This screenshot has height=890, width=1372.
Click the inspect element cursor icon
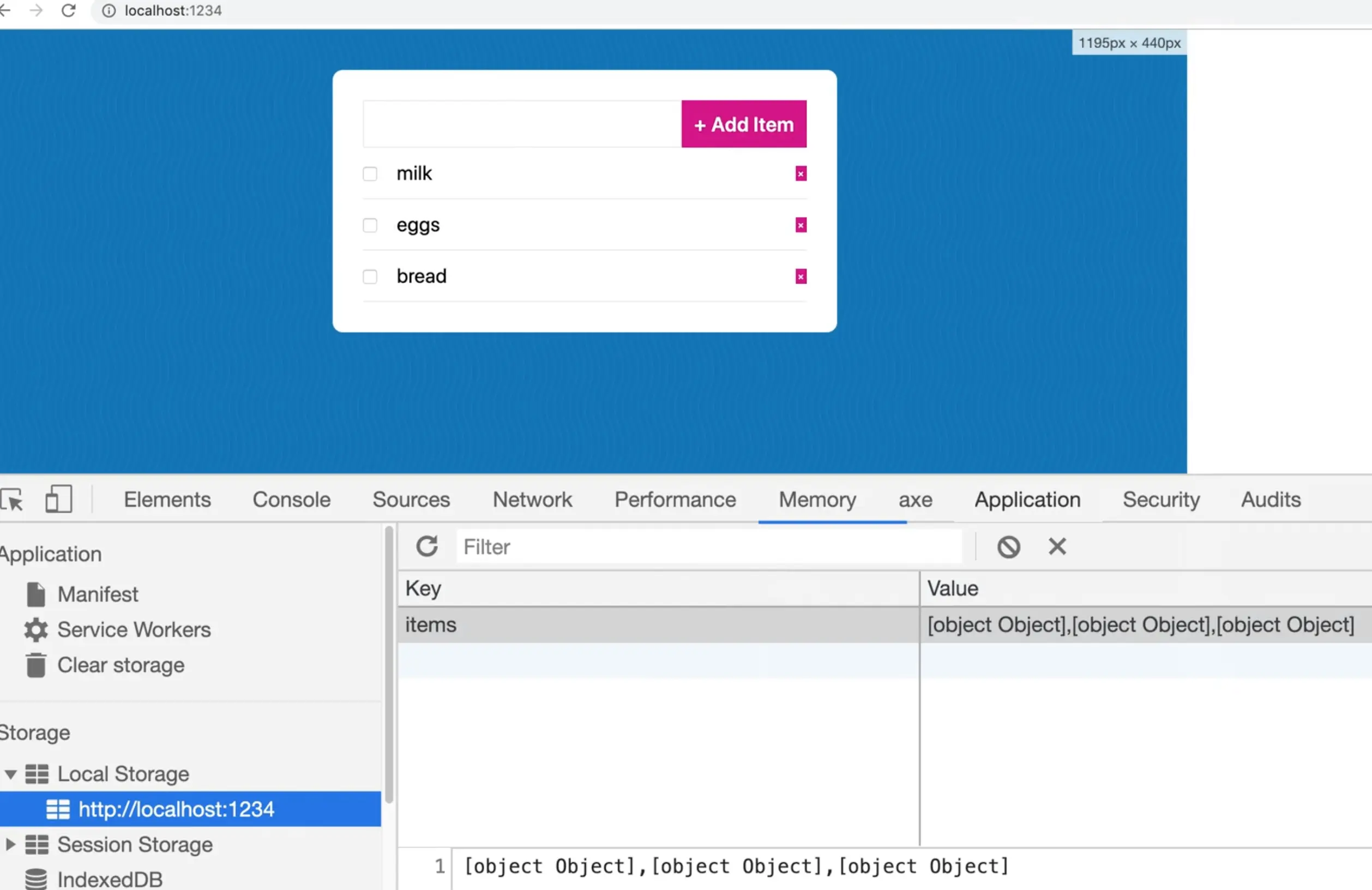(11, 499)
